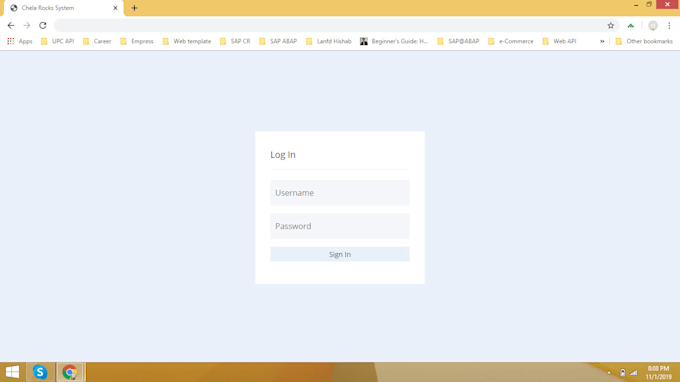Image resolution: width=680 pixels, height=382 pixels.
Task: Open the Career bookmark folder
Action: (97, 41)
